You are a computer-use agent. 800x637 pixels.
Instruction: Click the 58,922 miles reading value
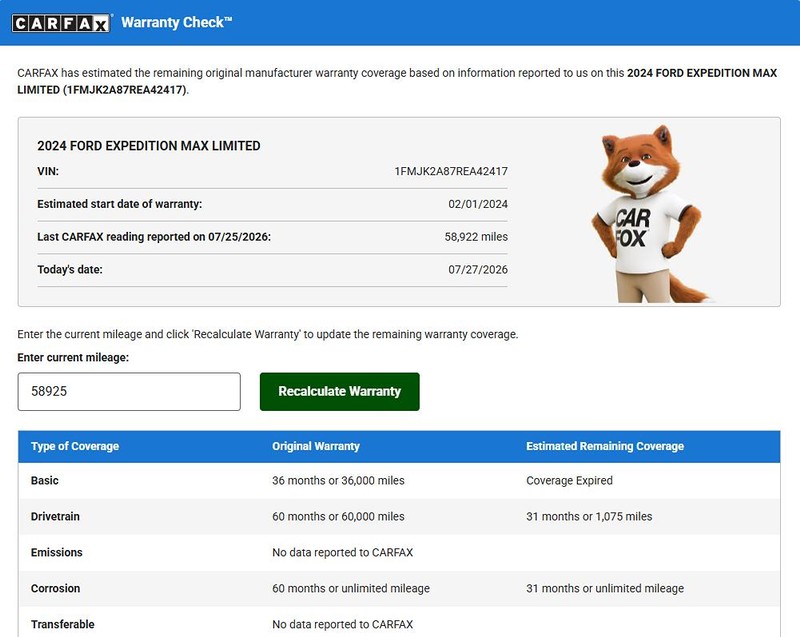coord(476,237)
